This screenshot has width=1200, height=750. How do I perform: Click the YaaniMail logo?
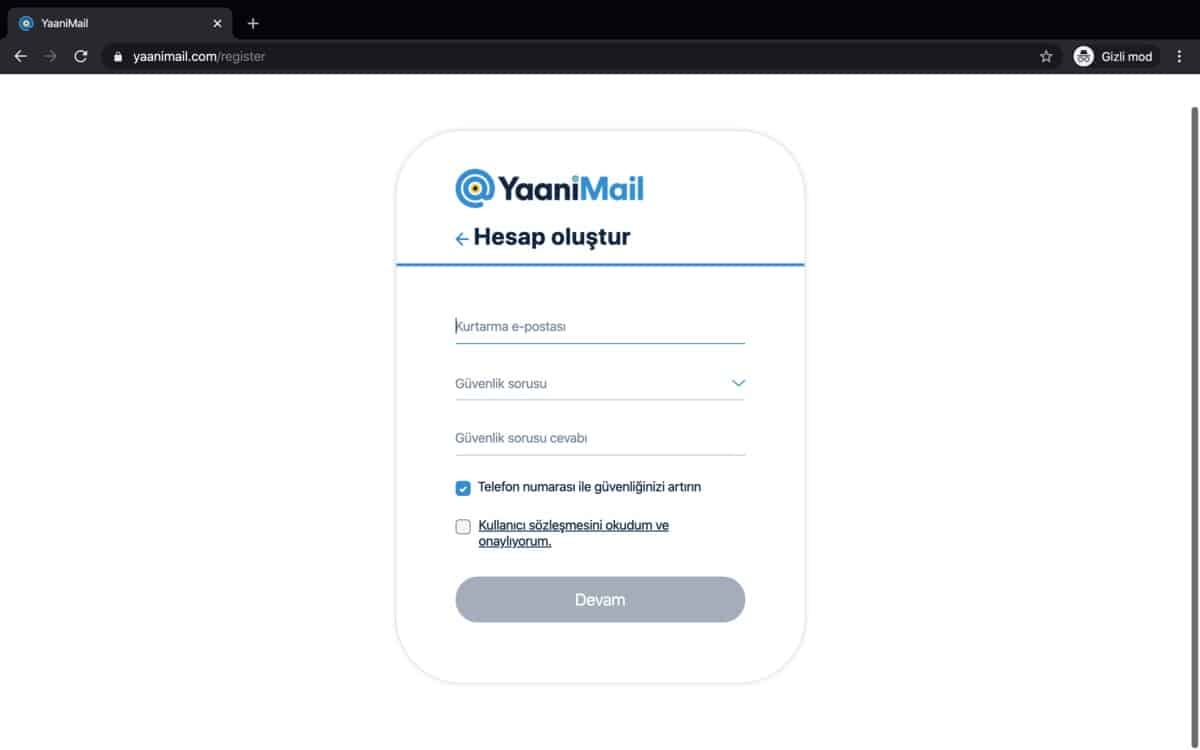click(550, 188)
